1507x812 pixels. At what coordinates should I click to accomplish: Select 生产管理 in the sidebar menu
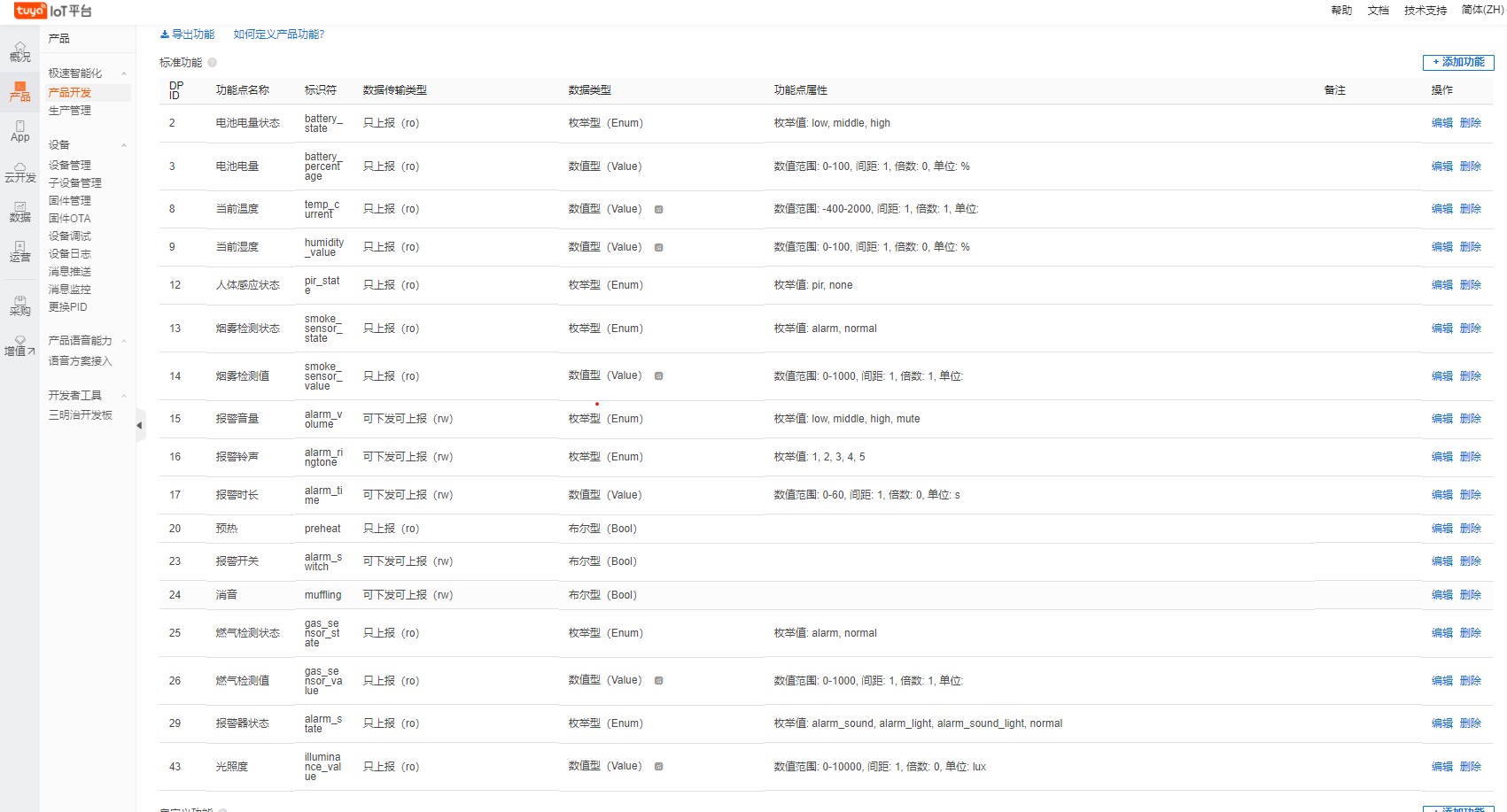click(69, 111)
